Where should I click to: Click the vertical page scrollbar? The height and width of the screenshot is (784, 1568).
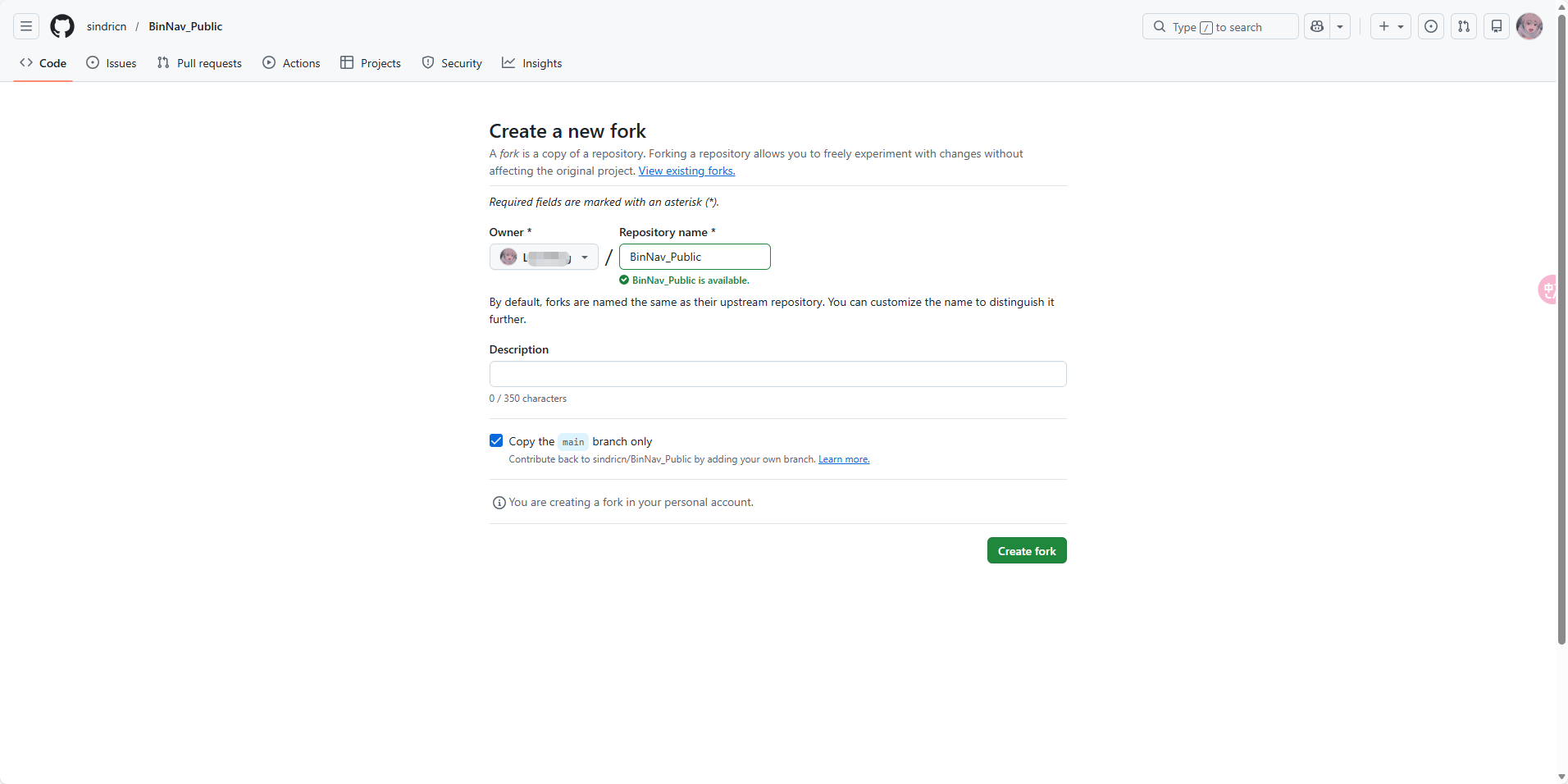coord(1561,328)
